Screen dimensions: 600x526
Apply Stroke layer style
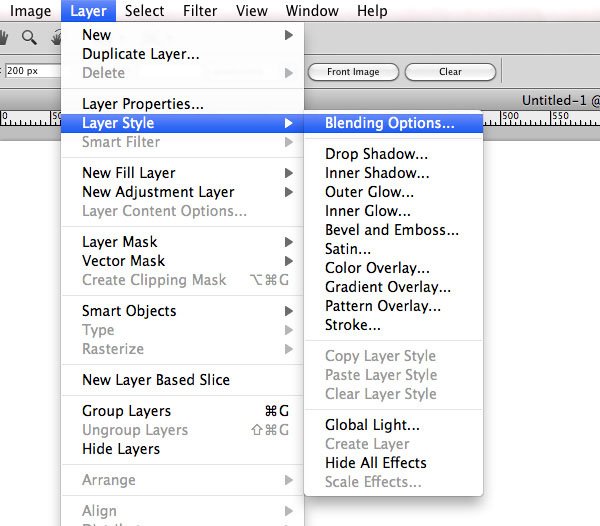[x=353, y=325]
